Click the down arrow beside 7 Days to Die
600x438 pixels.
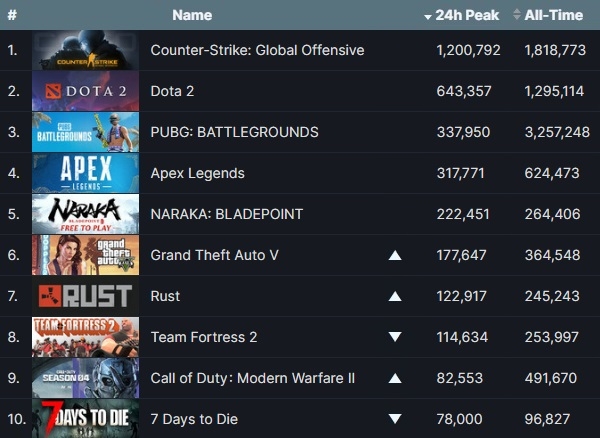(x=395, y=419)
